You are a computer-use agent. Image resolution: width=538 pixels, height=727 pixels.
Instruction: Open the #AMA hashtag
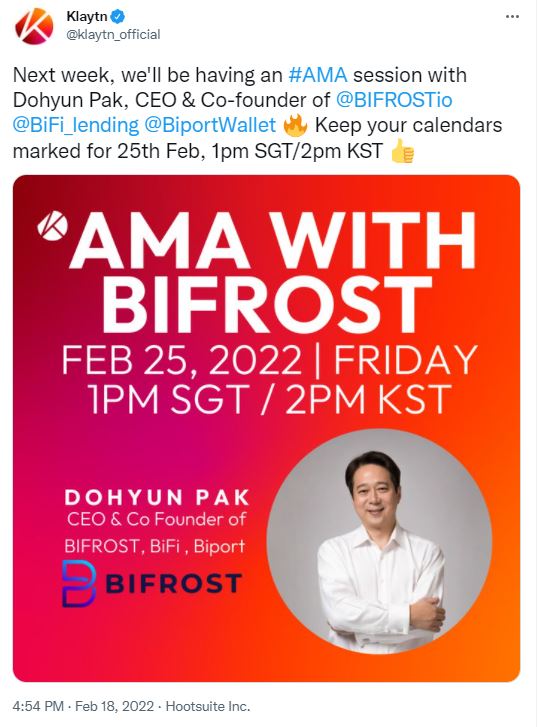point(318,75)
